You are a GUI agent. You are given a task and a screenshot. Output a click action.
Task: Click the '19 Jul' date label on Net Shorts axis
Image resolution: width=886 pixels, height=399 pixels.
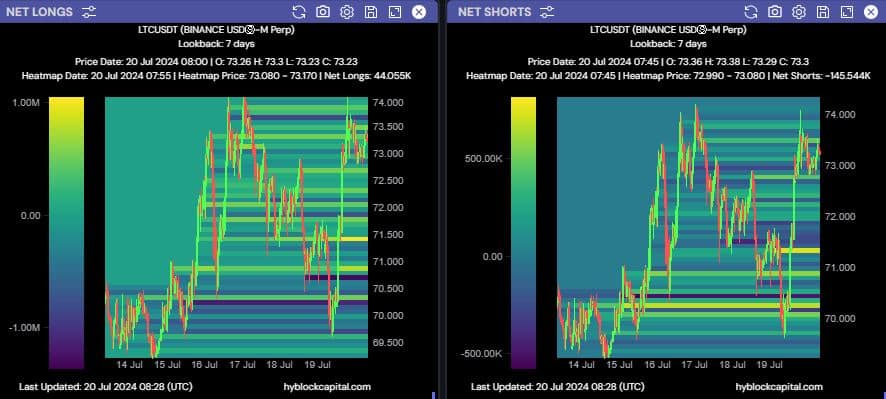tap(770, 365)
